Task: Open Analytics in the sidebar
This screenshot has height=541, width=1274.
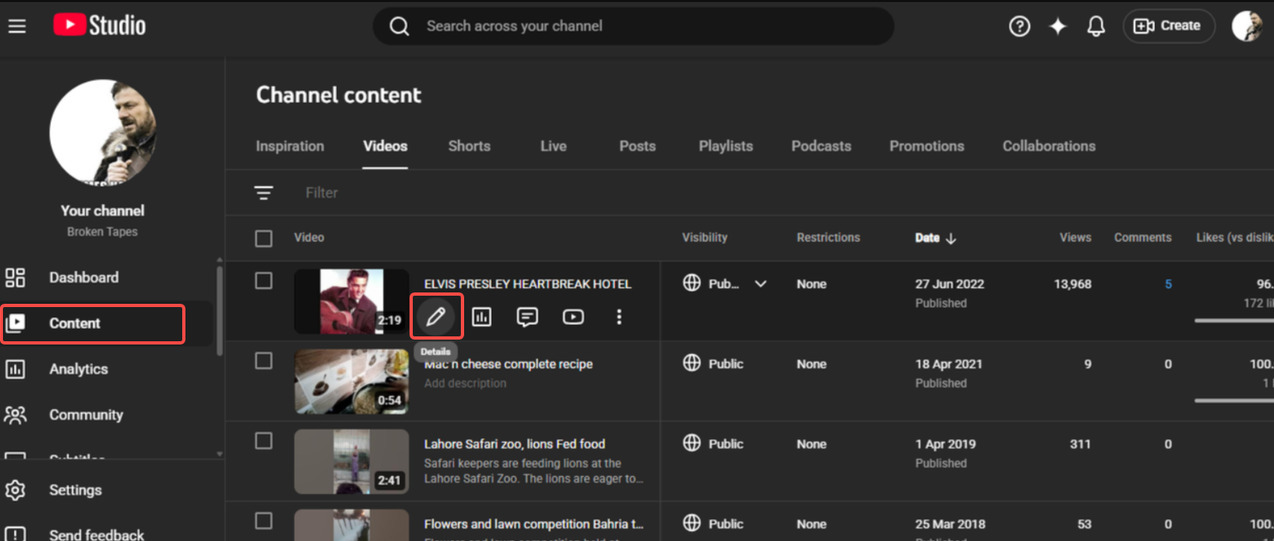Action: [78, 369]
